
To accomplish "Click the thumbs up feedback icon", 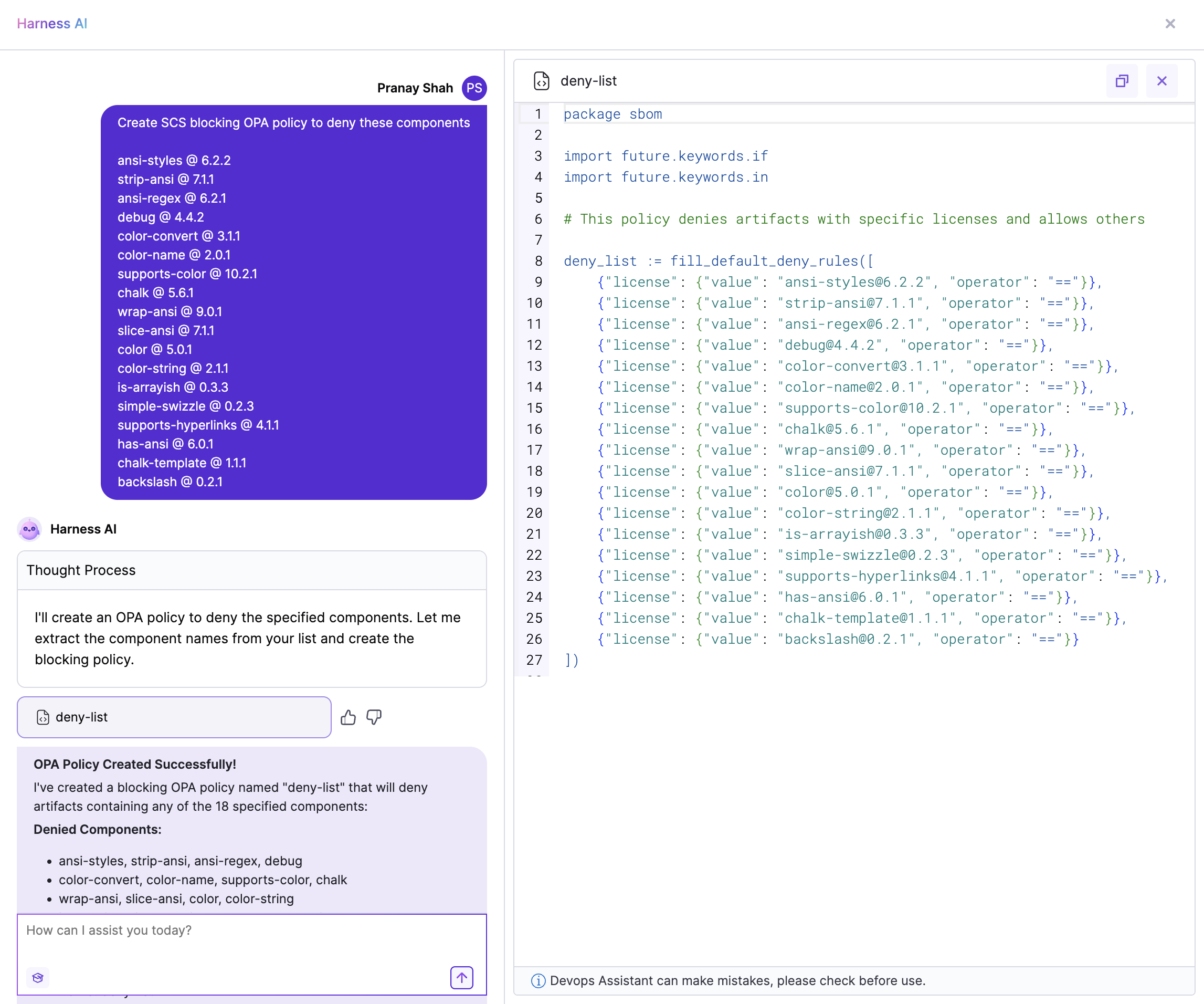I will point(348,717).
